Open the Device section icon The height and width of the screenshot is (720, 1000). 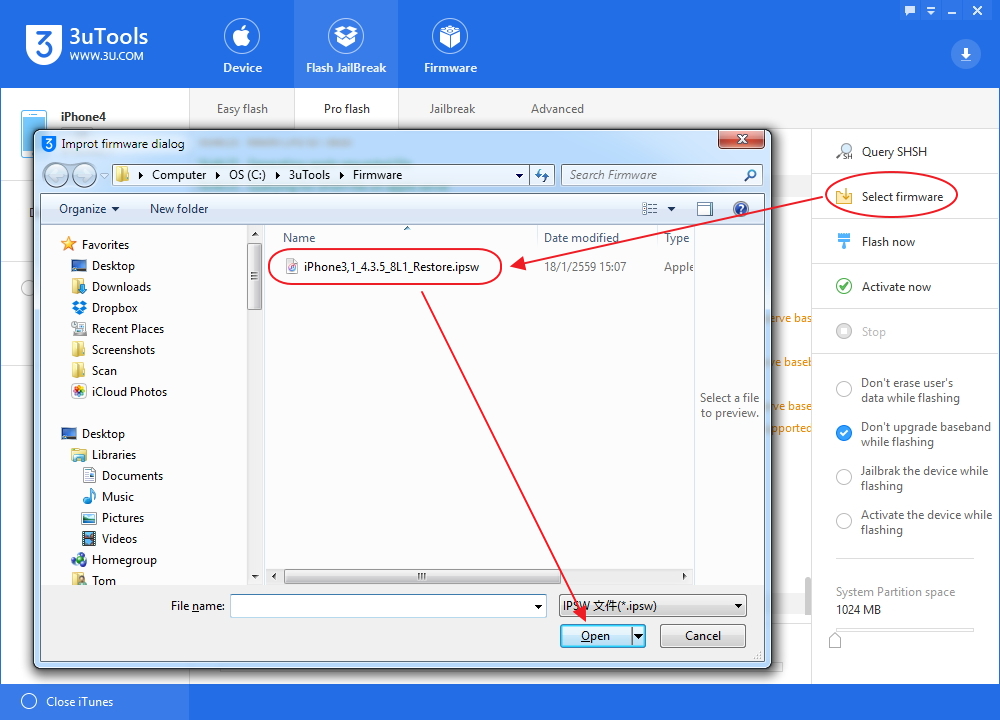tap(242, 36)
